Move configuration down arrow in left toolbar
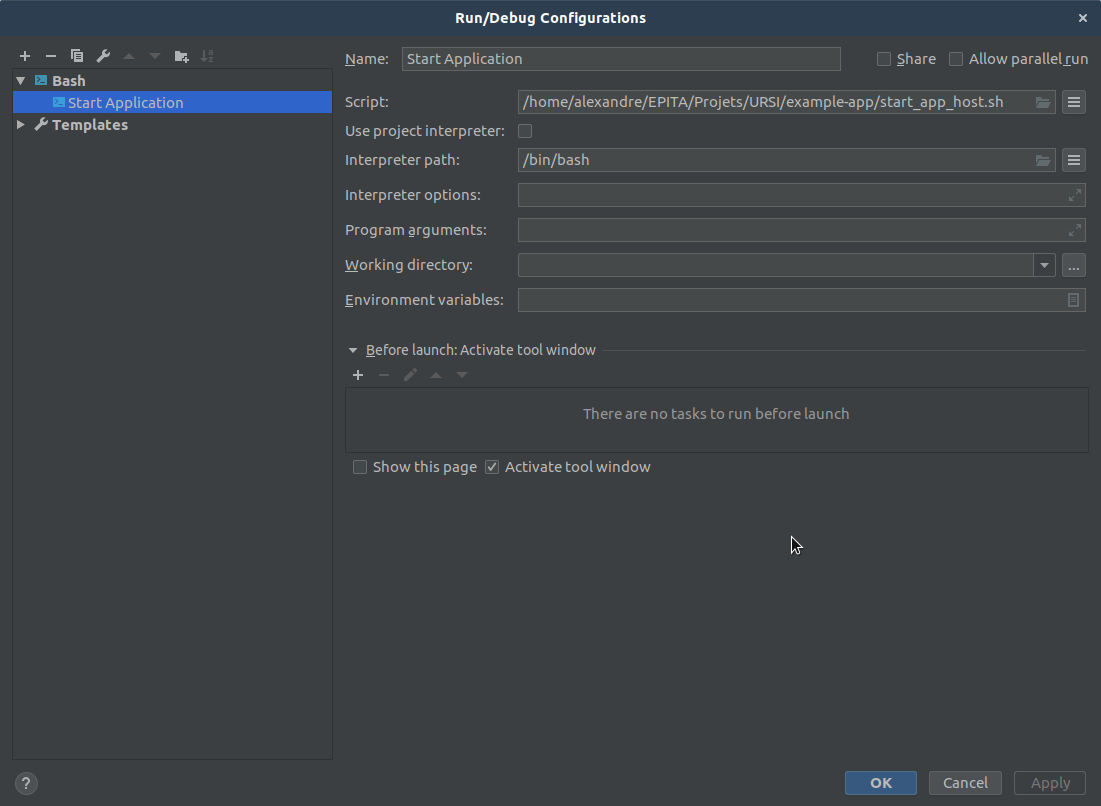This screenshot has height=806, width=1101. [155, 56]
